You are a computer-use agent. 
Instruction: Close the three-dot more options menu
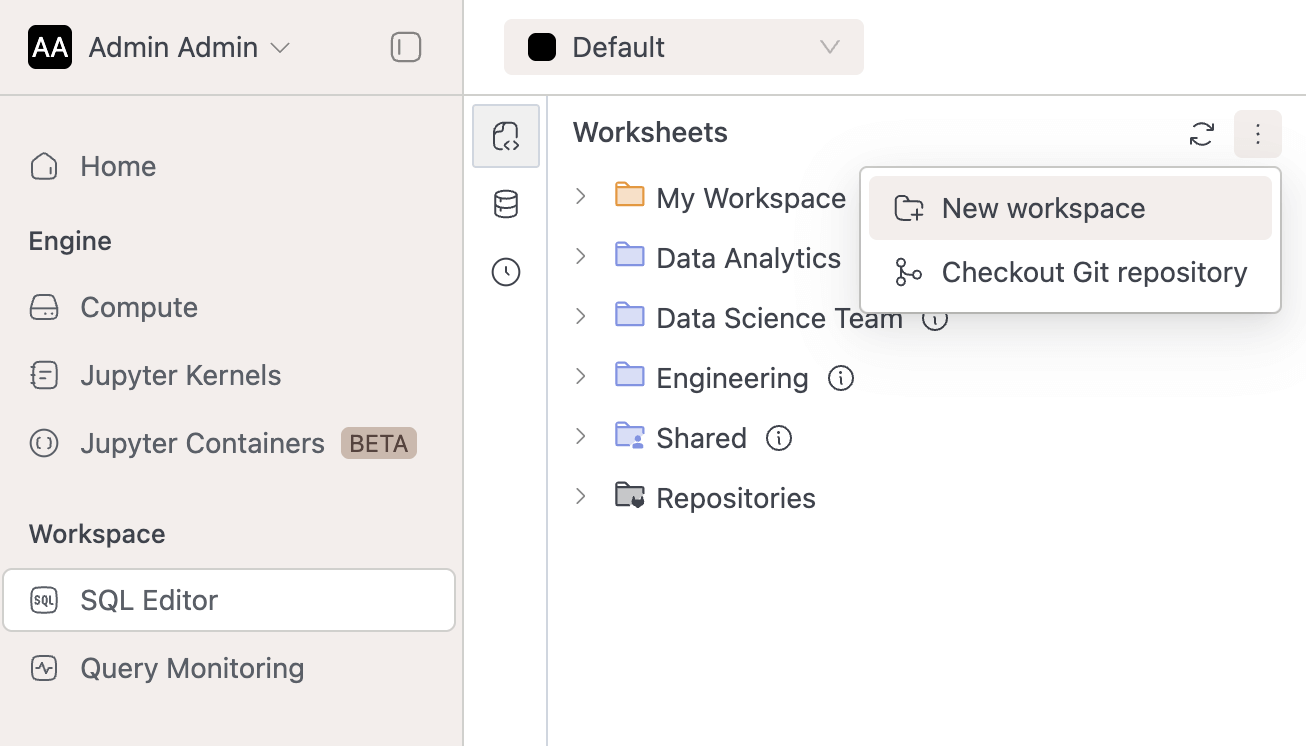1258,134
